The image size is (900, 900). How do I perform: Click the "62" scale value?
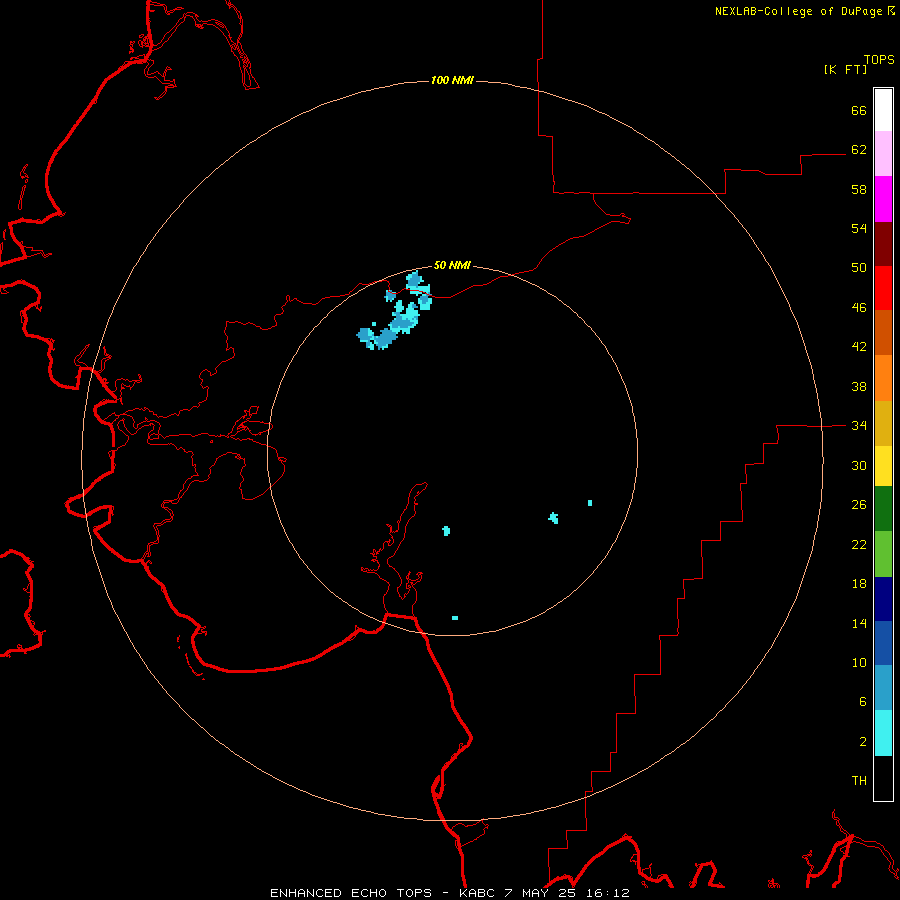click(x=859, y=150)
